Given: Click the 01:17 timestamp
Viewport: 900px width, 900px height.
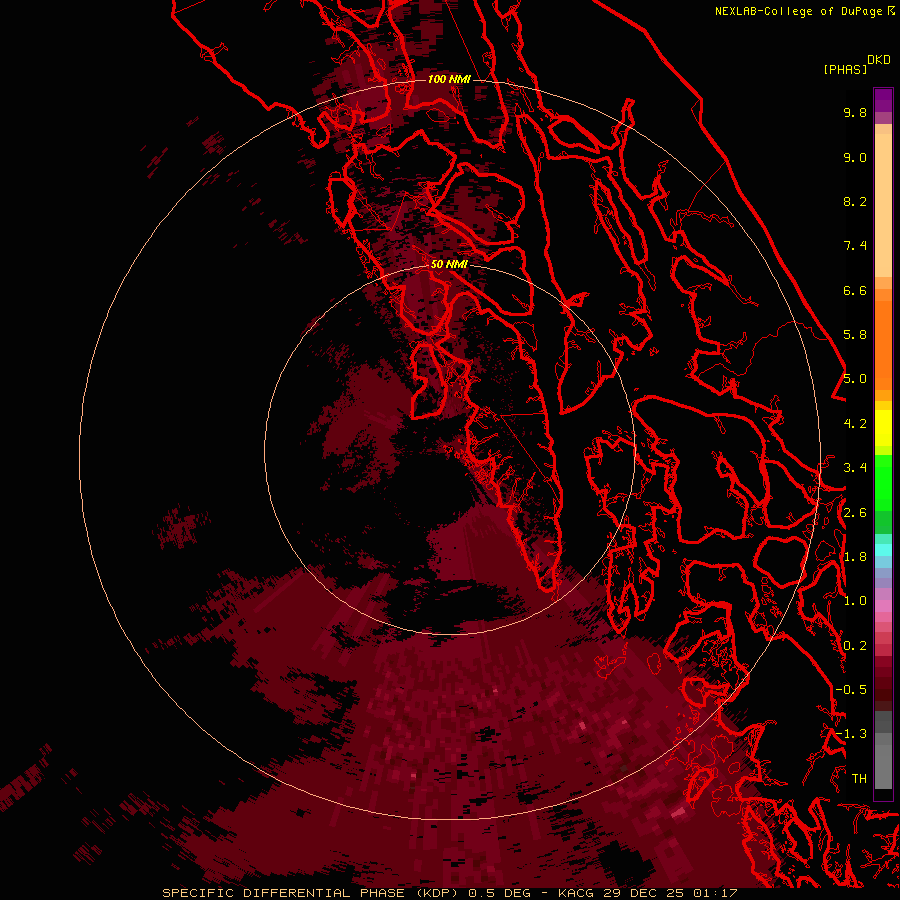Looking at the screenshot, I should 715,893.
